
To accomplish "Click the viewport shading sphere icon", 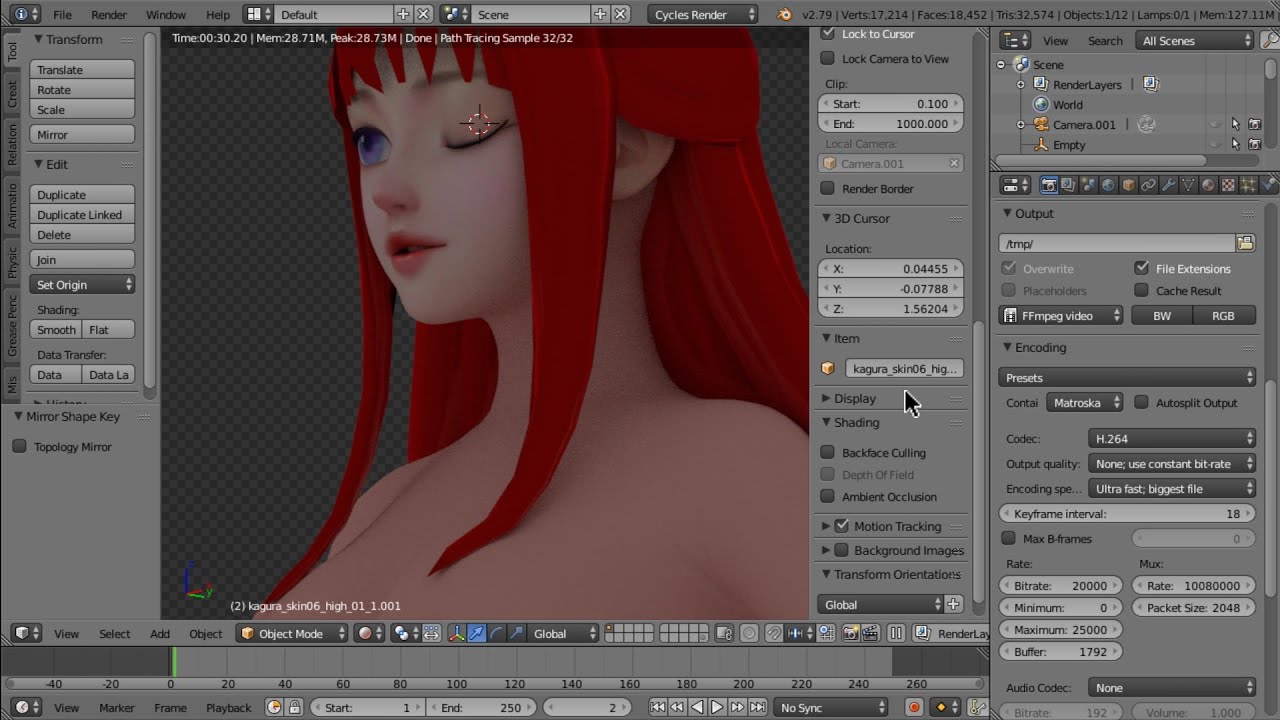I will [x=369, y=633].
